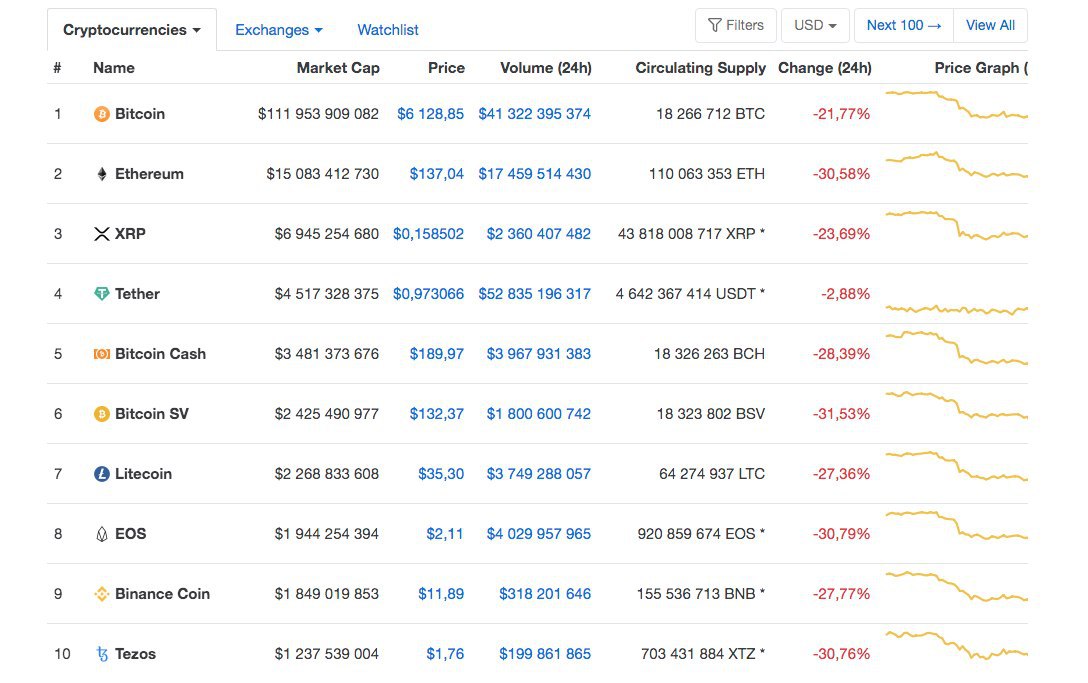Open Tether 24h volume link
The image size is (1088, 683).
coord(534,294)
